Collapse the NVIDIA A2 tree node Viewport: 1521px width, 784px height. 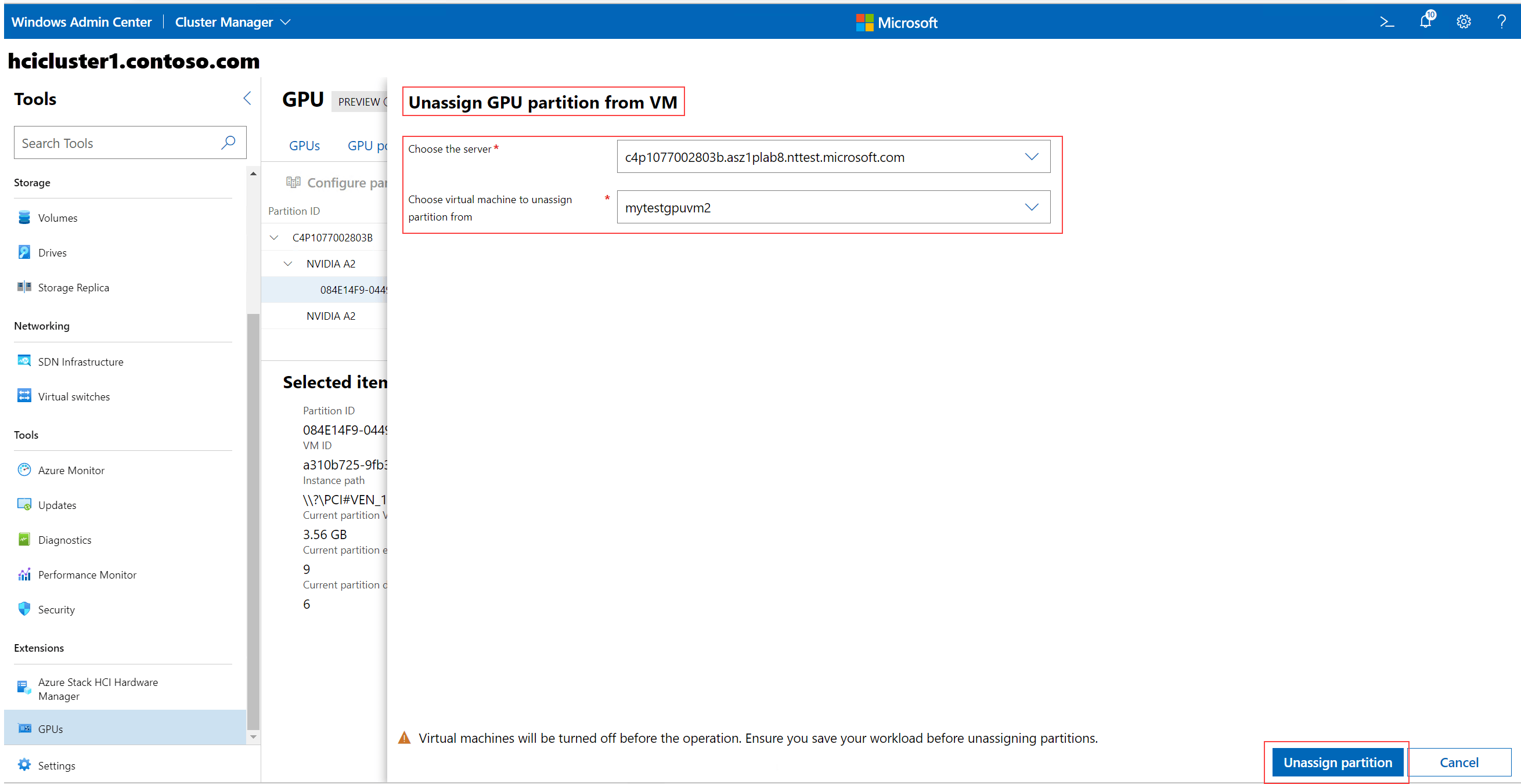(287, 263)
